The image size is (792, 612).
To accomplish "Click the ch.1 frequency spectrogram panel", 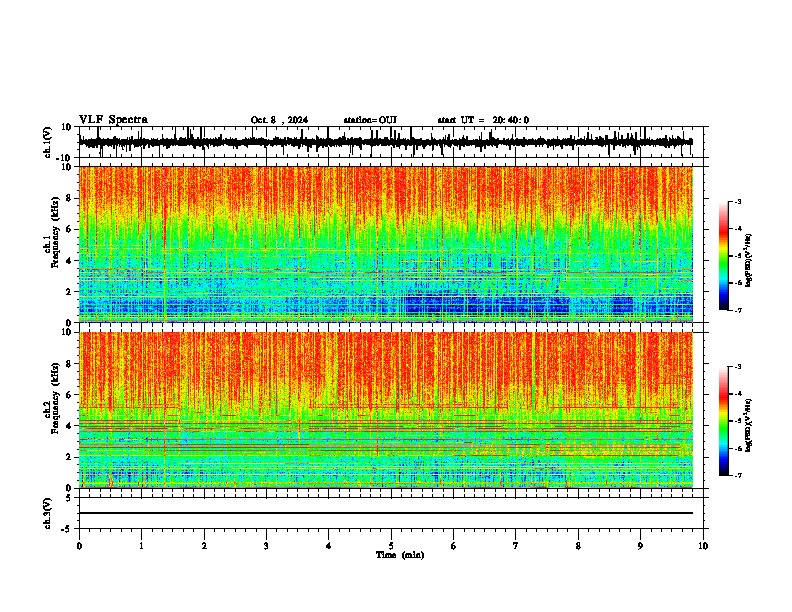I will click(x=385, y=244).
